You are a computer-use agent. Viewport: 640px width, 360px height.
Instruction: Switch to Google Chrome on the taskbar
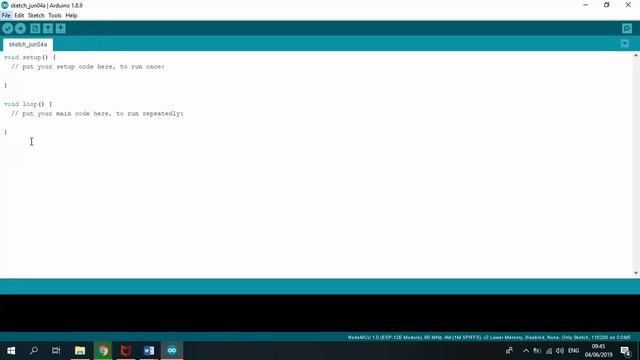[103, 351]
